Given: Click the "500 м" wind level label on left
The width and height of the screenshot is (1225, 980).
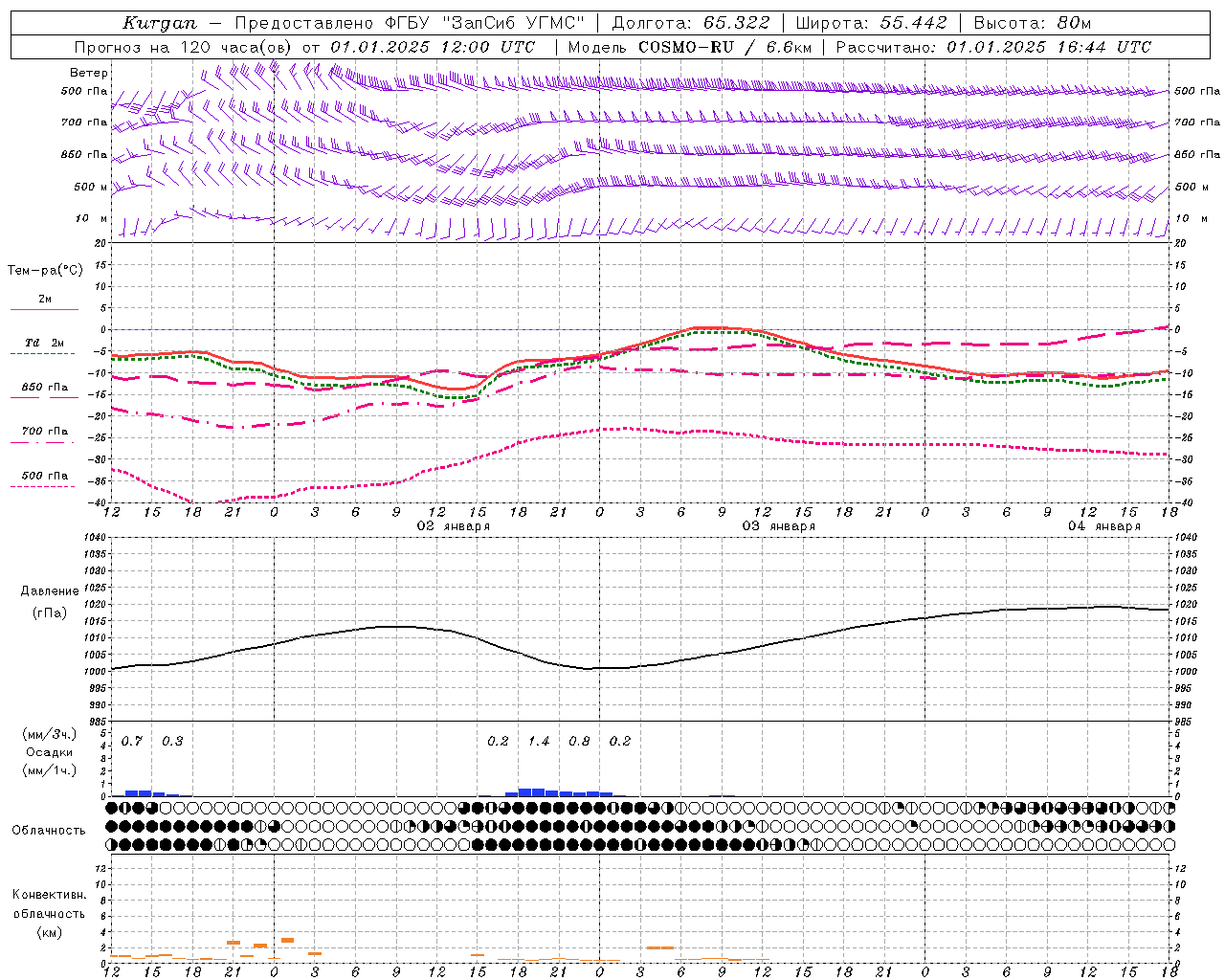Looking at the screenshot, I should 91,188.
